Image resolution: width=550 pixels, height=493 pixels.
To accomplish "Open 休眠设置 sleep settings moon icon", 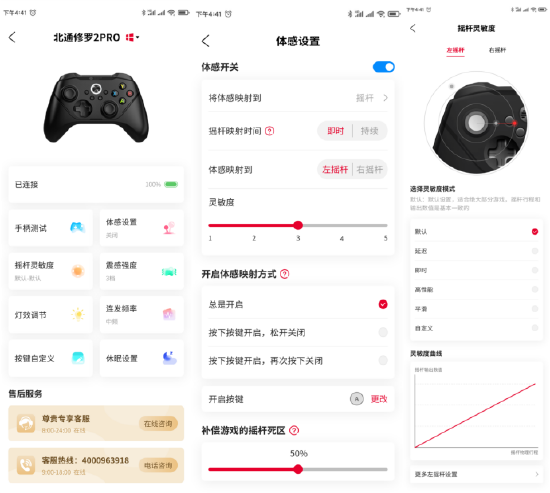I will pos(169,358).
